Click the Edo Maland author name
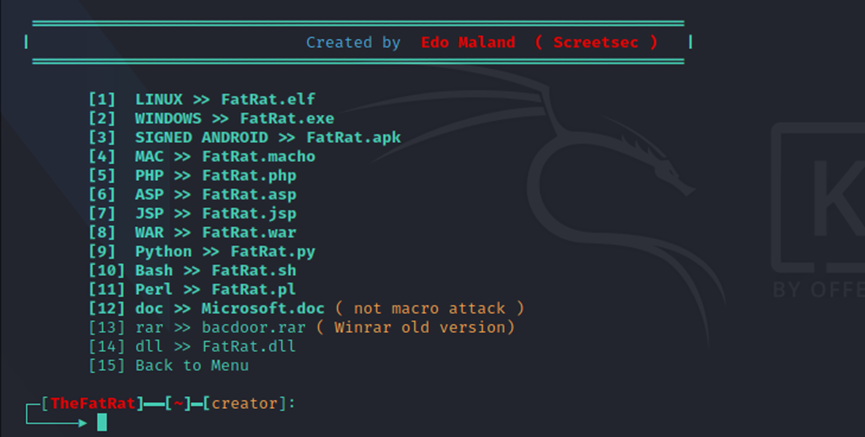Image resolution: width=865 pixels, height=437 pixels. [x=468, y=42]
